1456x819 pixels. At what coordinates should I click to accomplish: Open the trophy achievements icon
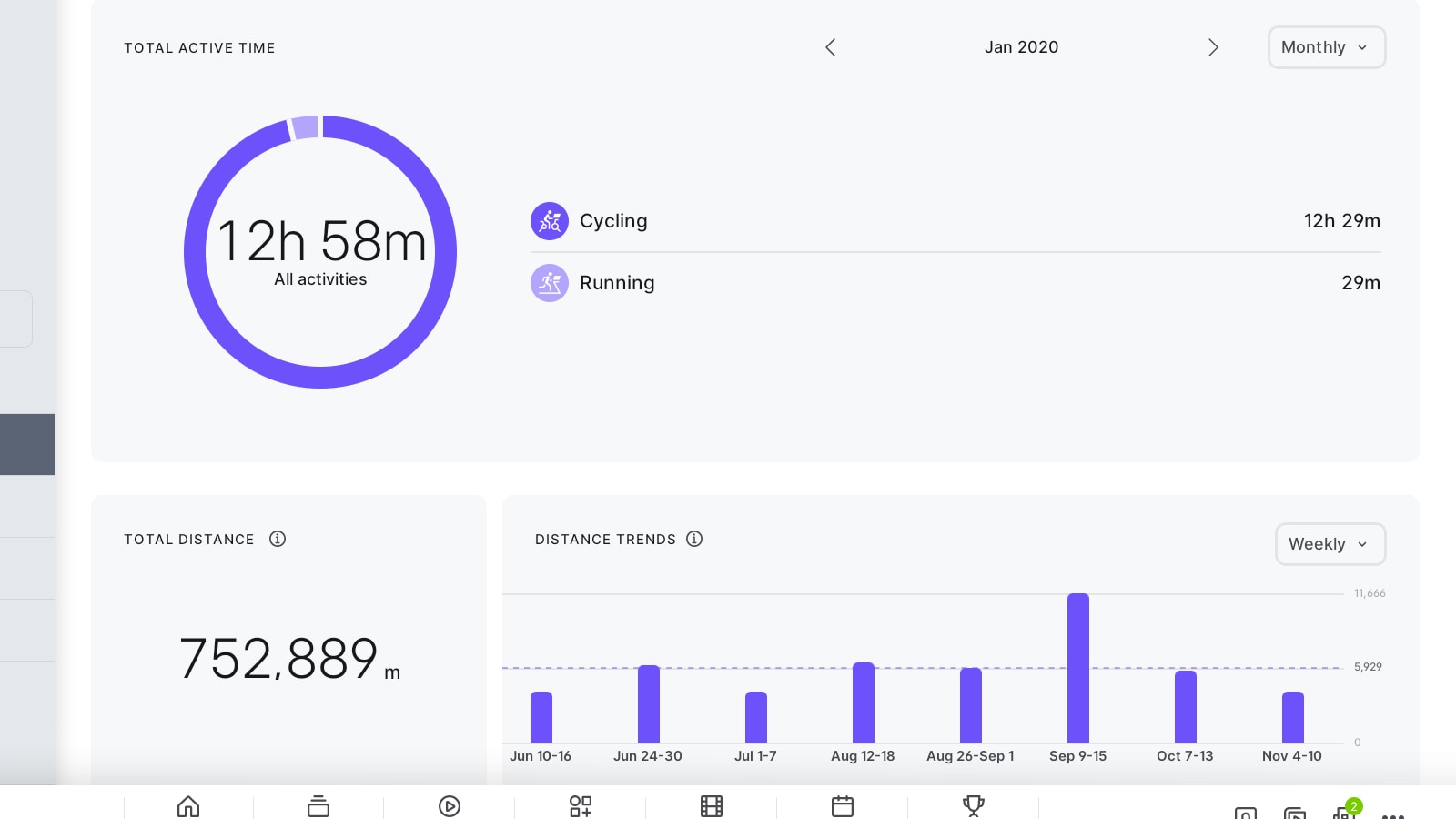[974, 806]
